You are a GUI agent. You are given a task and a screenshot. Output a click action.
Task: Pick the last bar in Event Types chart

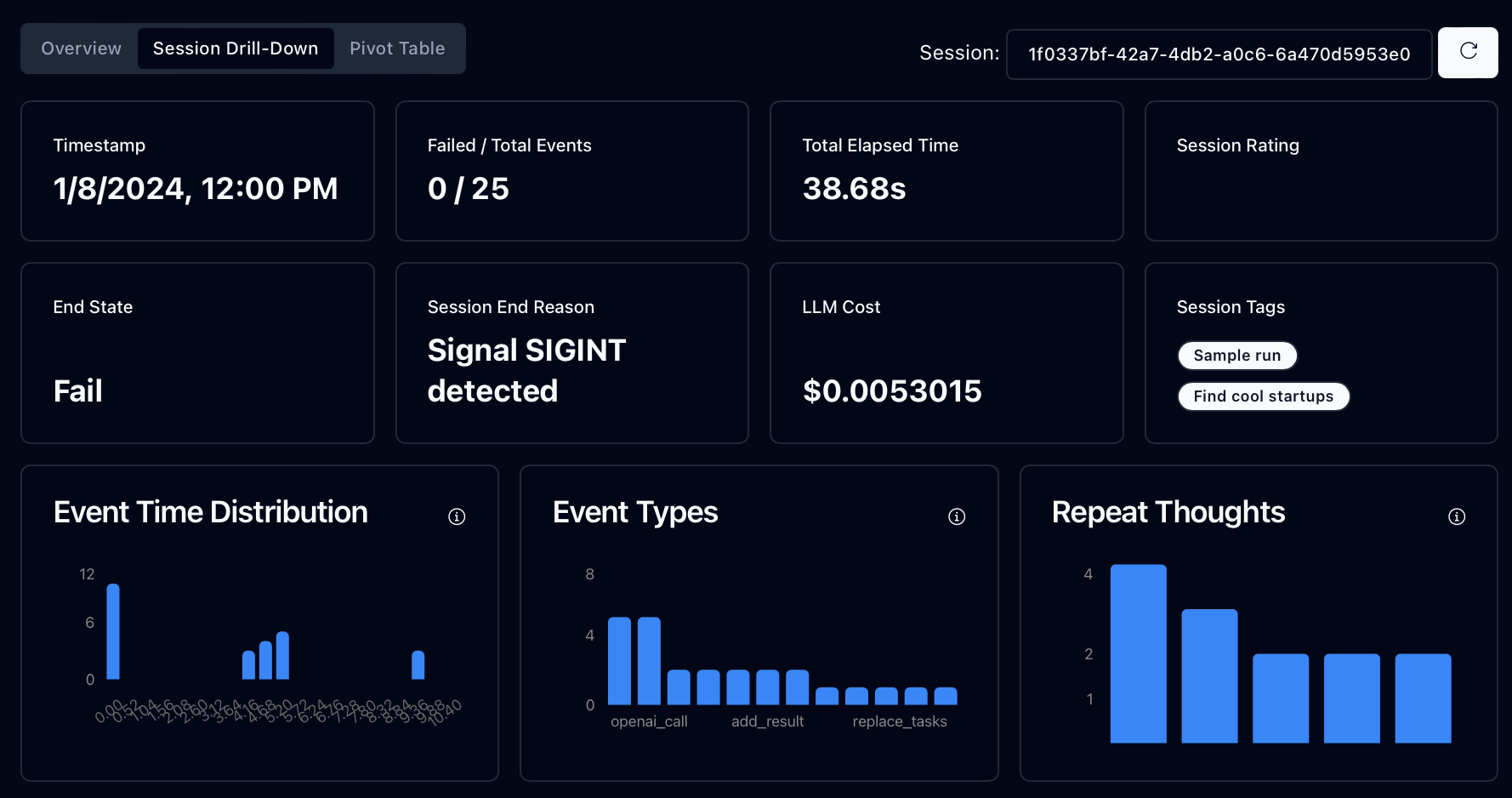tap(945, 696)
